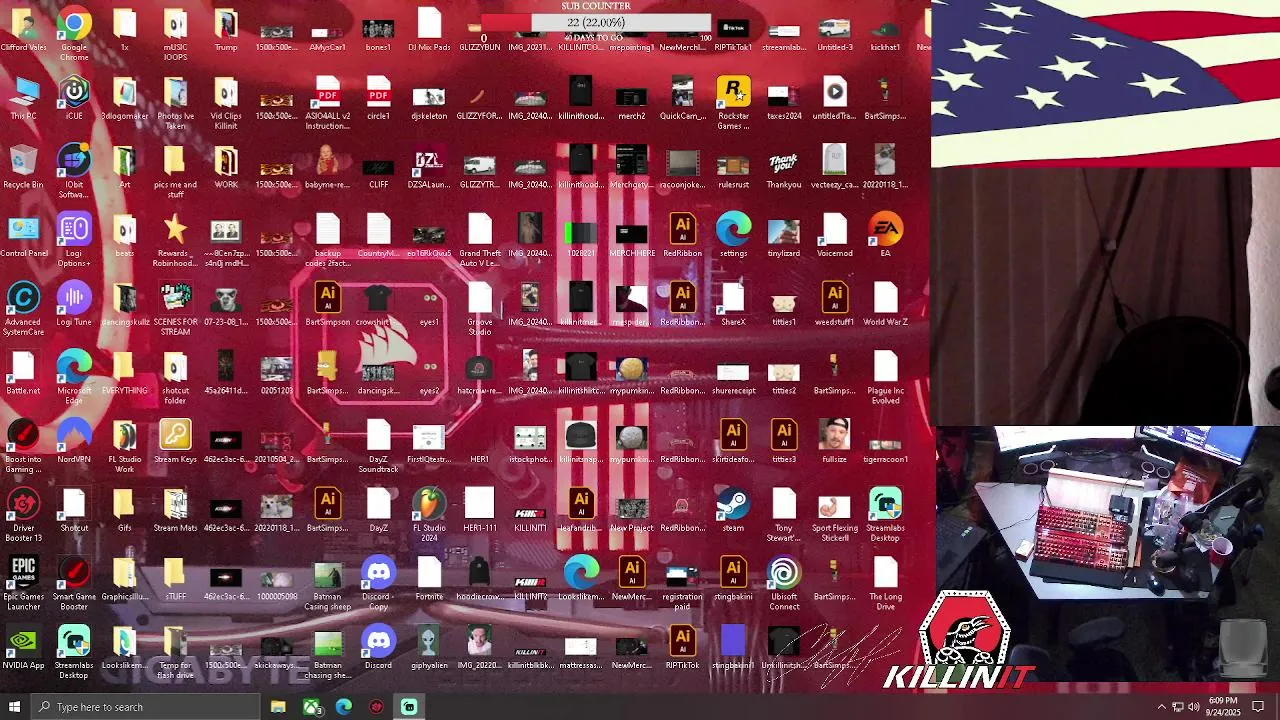Open the Recycle Bin

pyautogui.click(x=23, y=168)
